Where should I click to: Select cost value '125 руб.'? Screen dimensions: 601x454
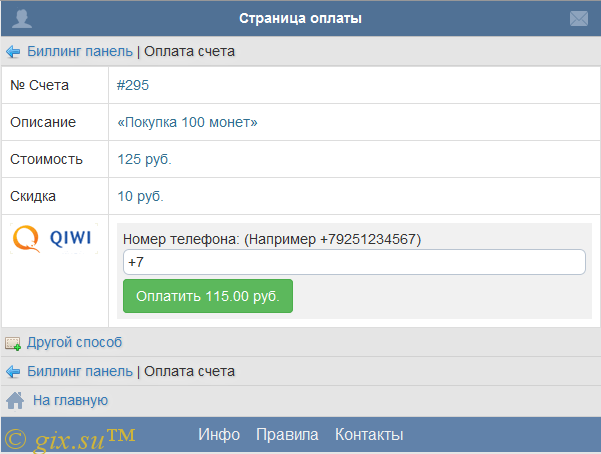144,160
